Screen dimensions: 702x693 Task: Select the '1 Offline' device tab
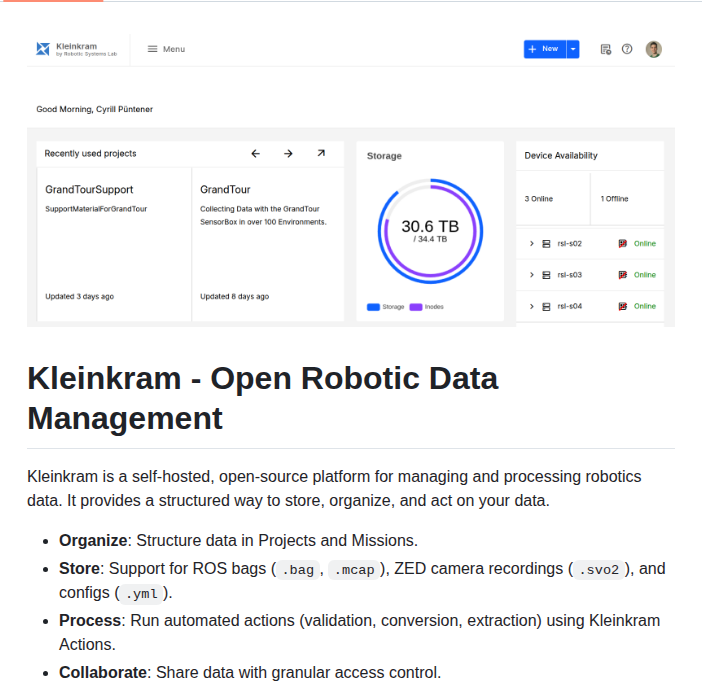click(627, 198)
